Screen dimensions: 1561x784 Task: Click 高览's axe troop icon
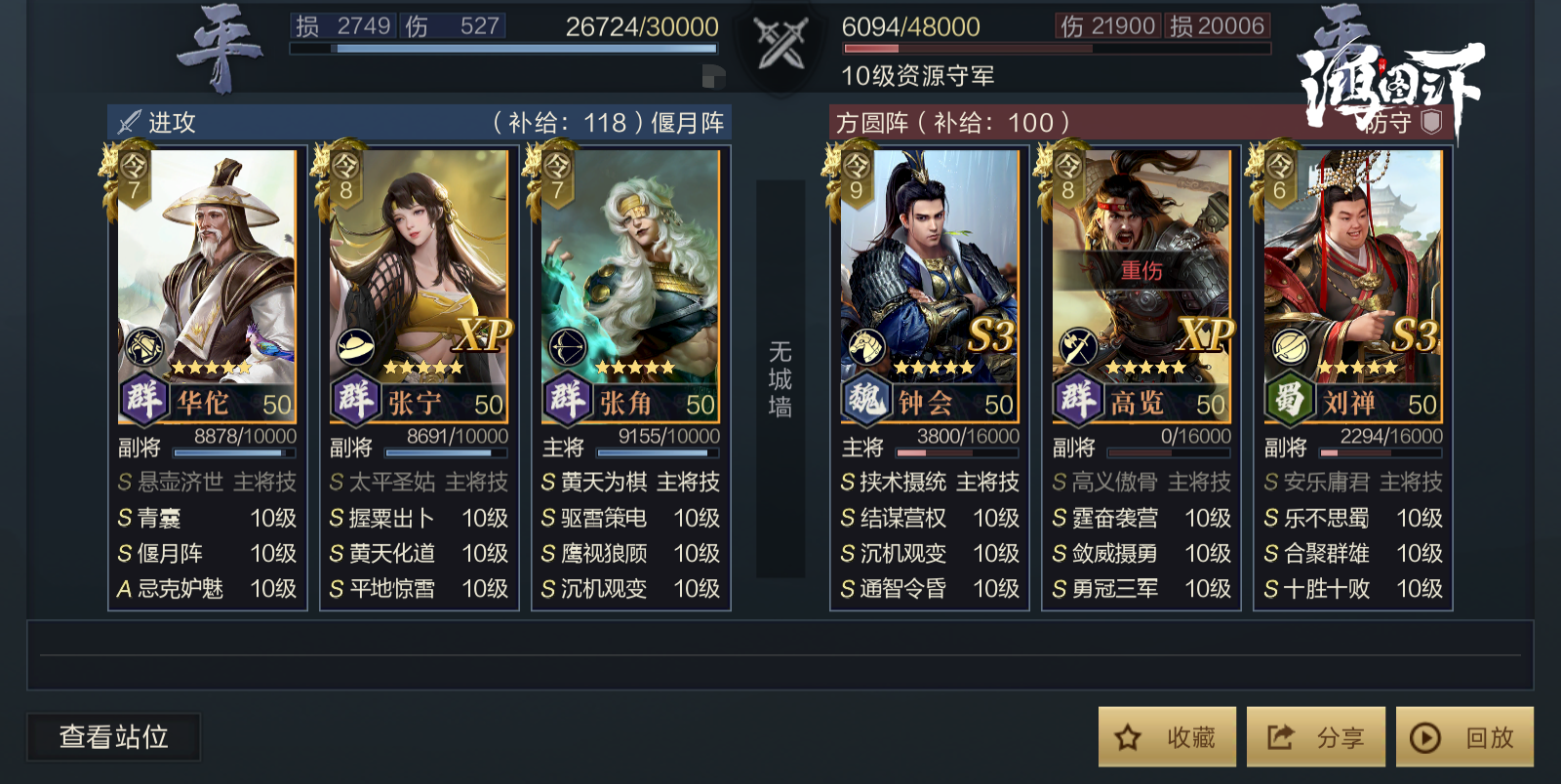pos(1078,346)
